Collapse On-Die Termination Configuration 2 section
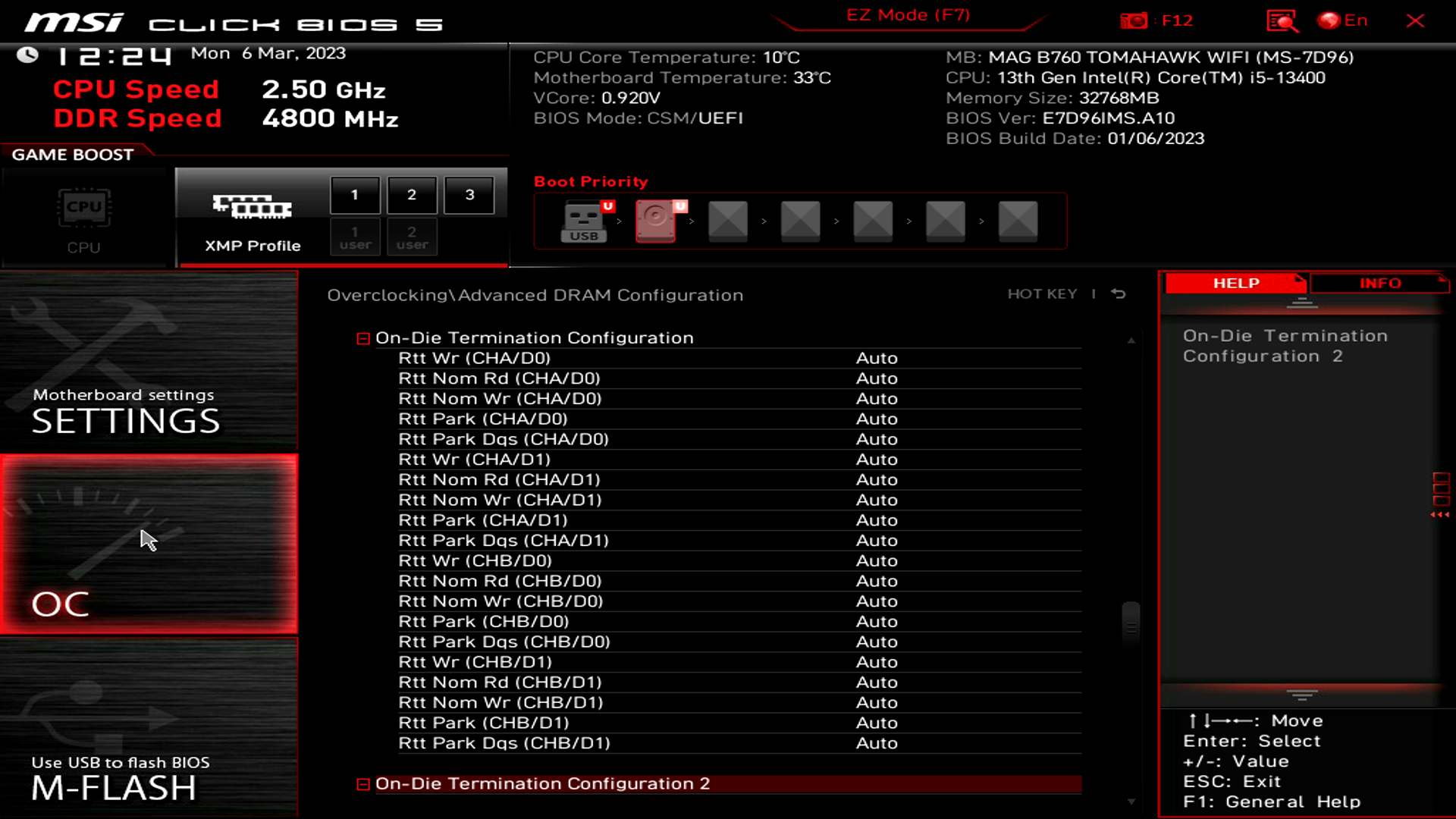Viewport: 1456px width, 819px height. click(363, 783)
